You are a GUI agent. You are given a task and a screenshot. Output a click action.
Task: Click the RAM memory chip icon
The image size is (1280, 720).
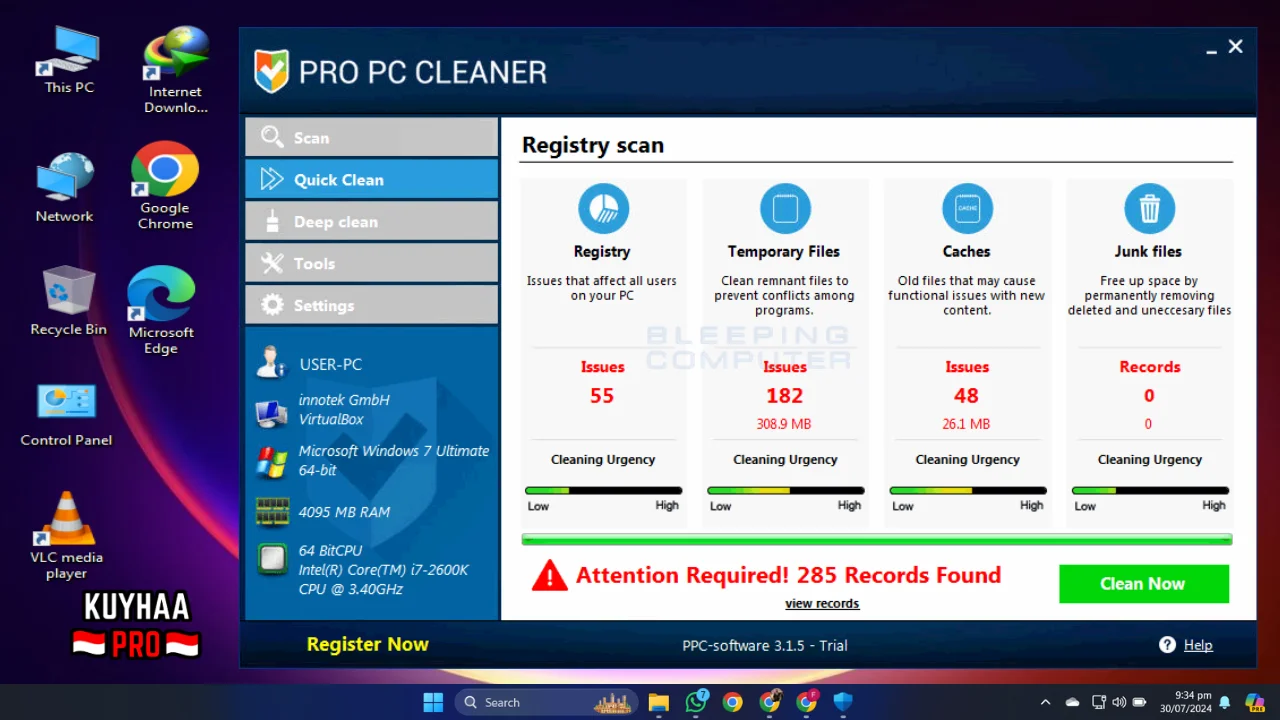271,512
